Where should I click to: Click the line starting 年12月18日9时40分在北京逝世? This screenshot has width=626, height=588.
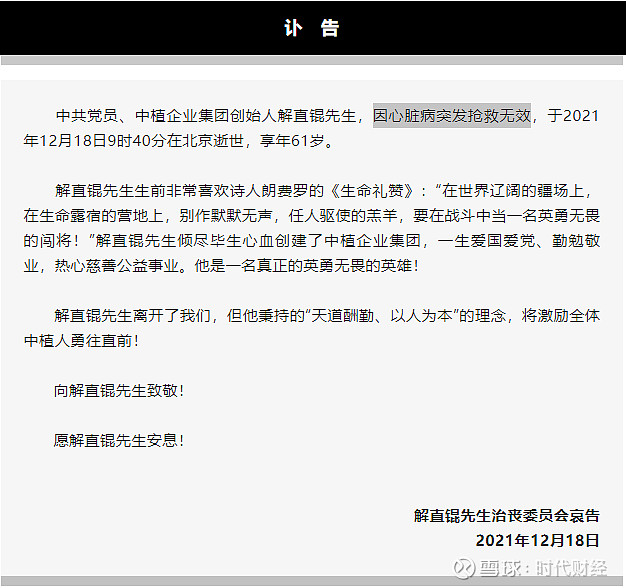[178, 141]
